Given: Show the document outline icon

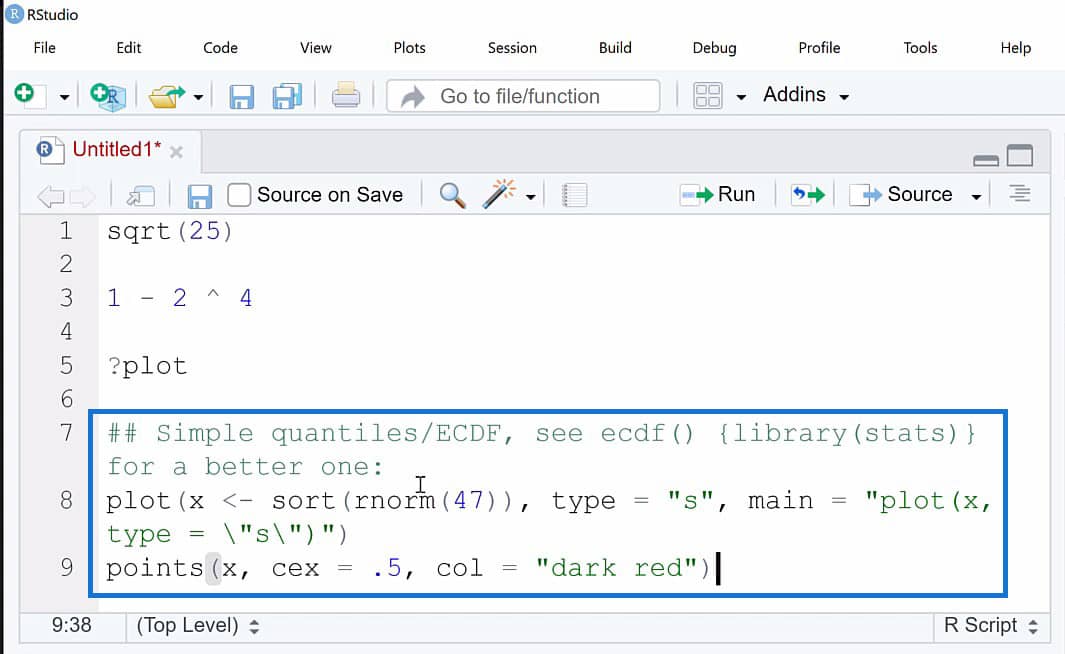Looking at the screenshot, I should point(1019,194).
